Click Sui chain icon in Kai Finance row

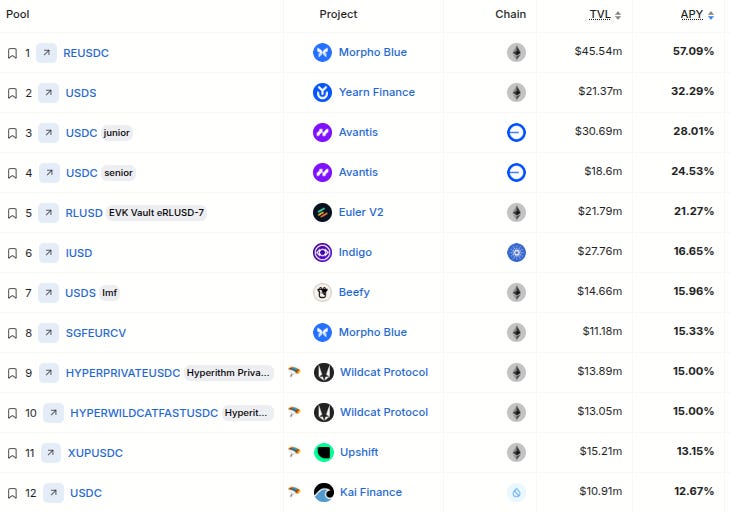(516, 492)
